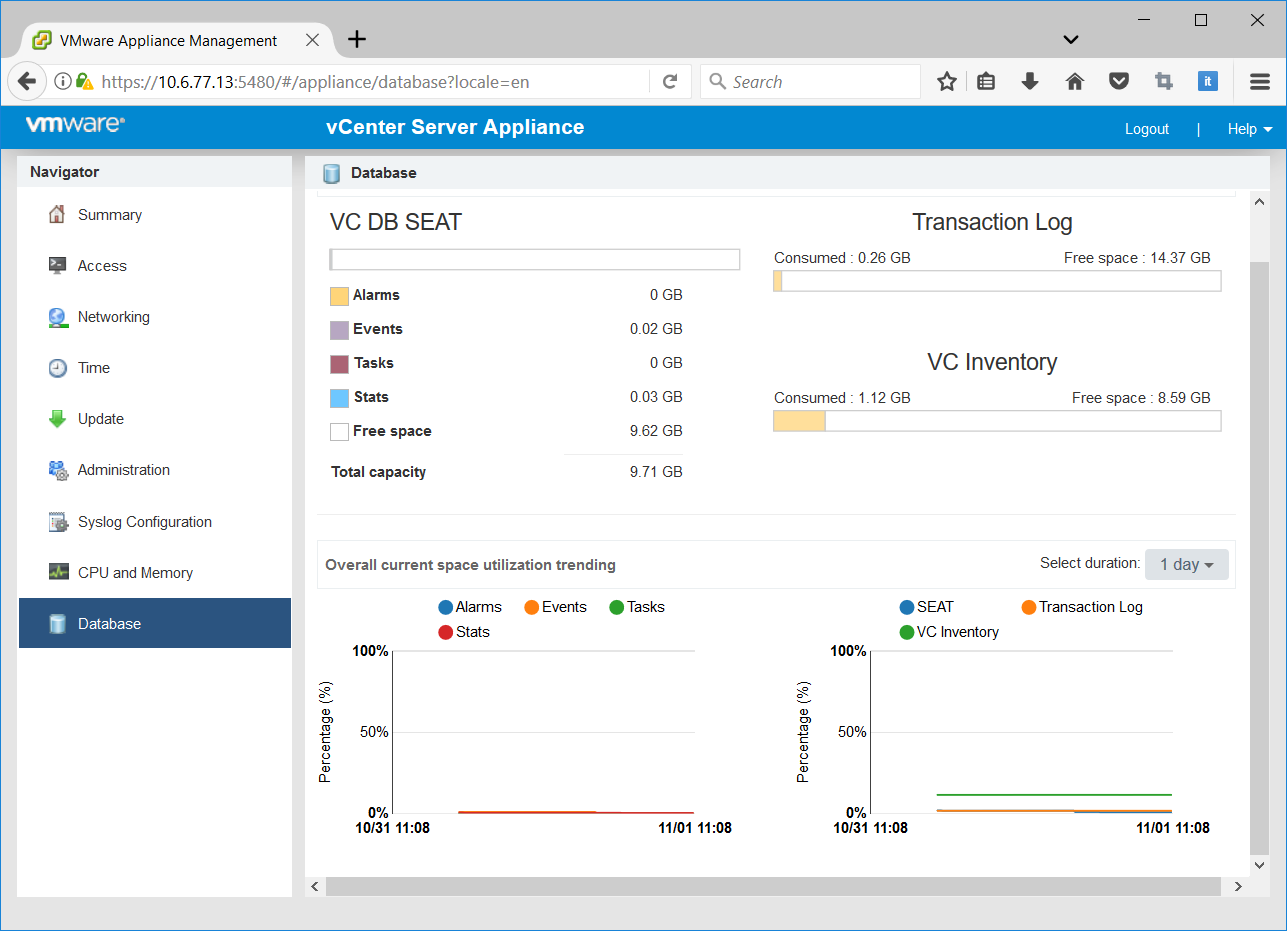
Task: Click the Database cylinder icon in sidebar
Action: [x=58, y=624]
